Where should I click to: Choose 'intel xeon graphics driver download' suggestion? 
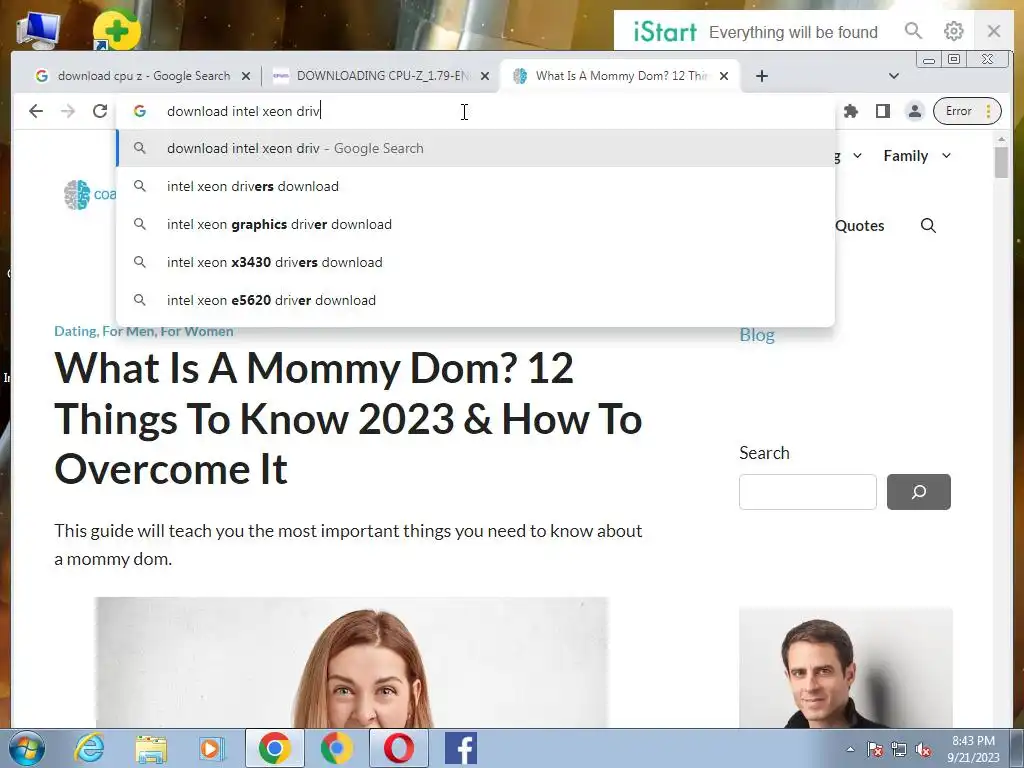click(475, 224)
